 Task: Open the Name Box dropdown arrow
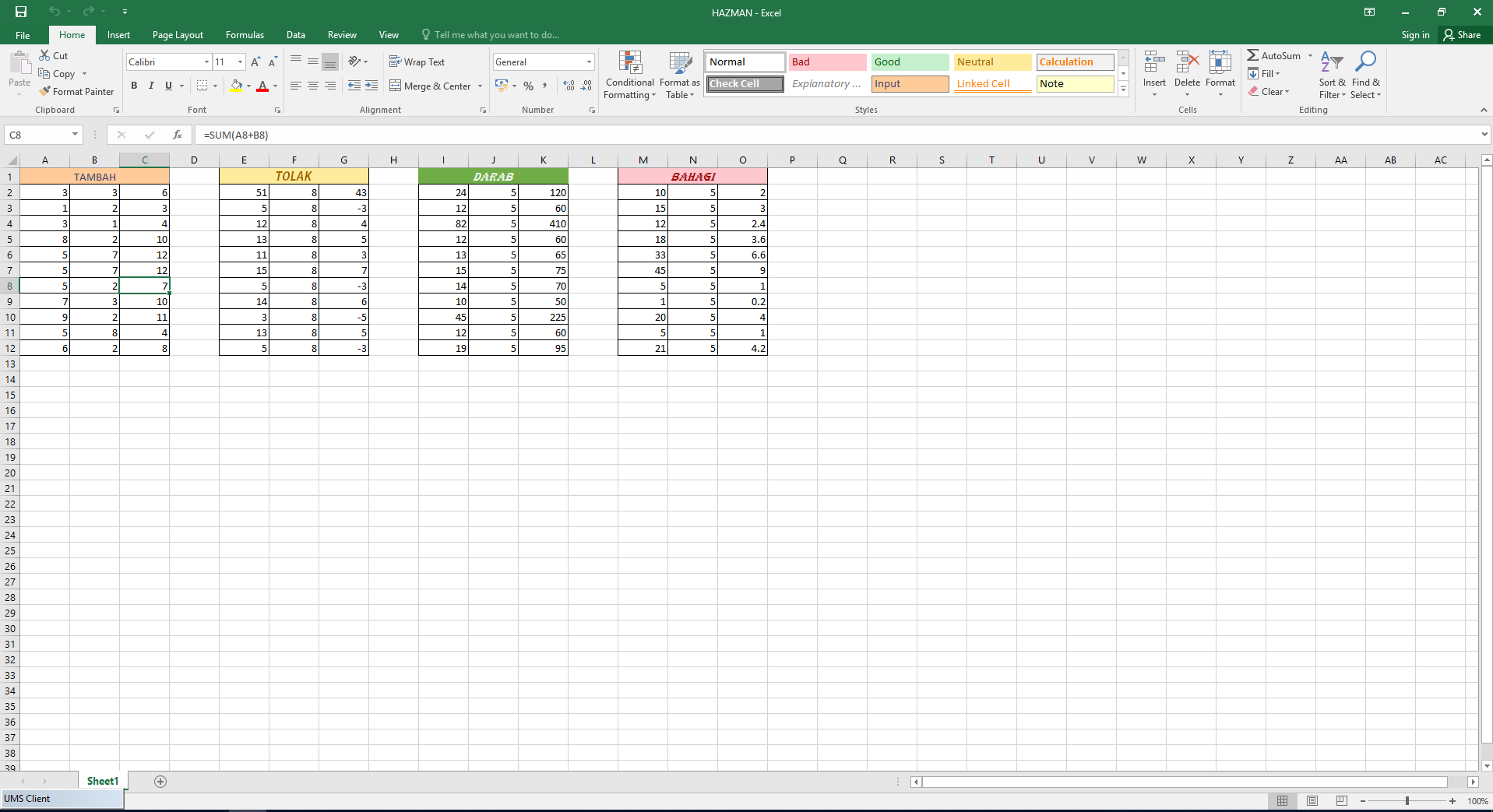pos(75,135)
